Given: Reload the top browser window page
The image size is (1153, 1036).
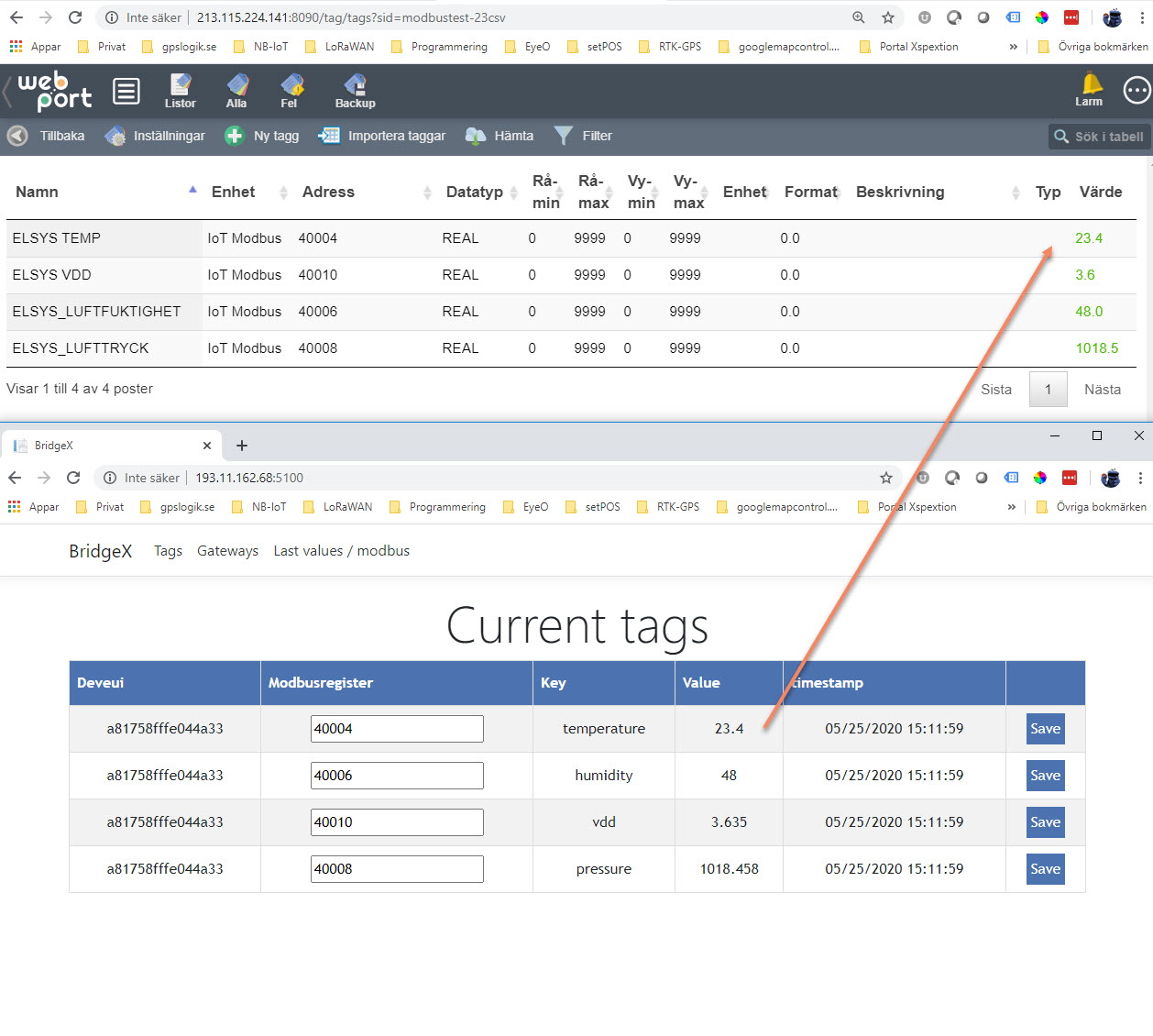Looking at the screenshot, I should tap(75, 17).
